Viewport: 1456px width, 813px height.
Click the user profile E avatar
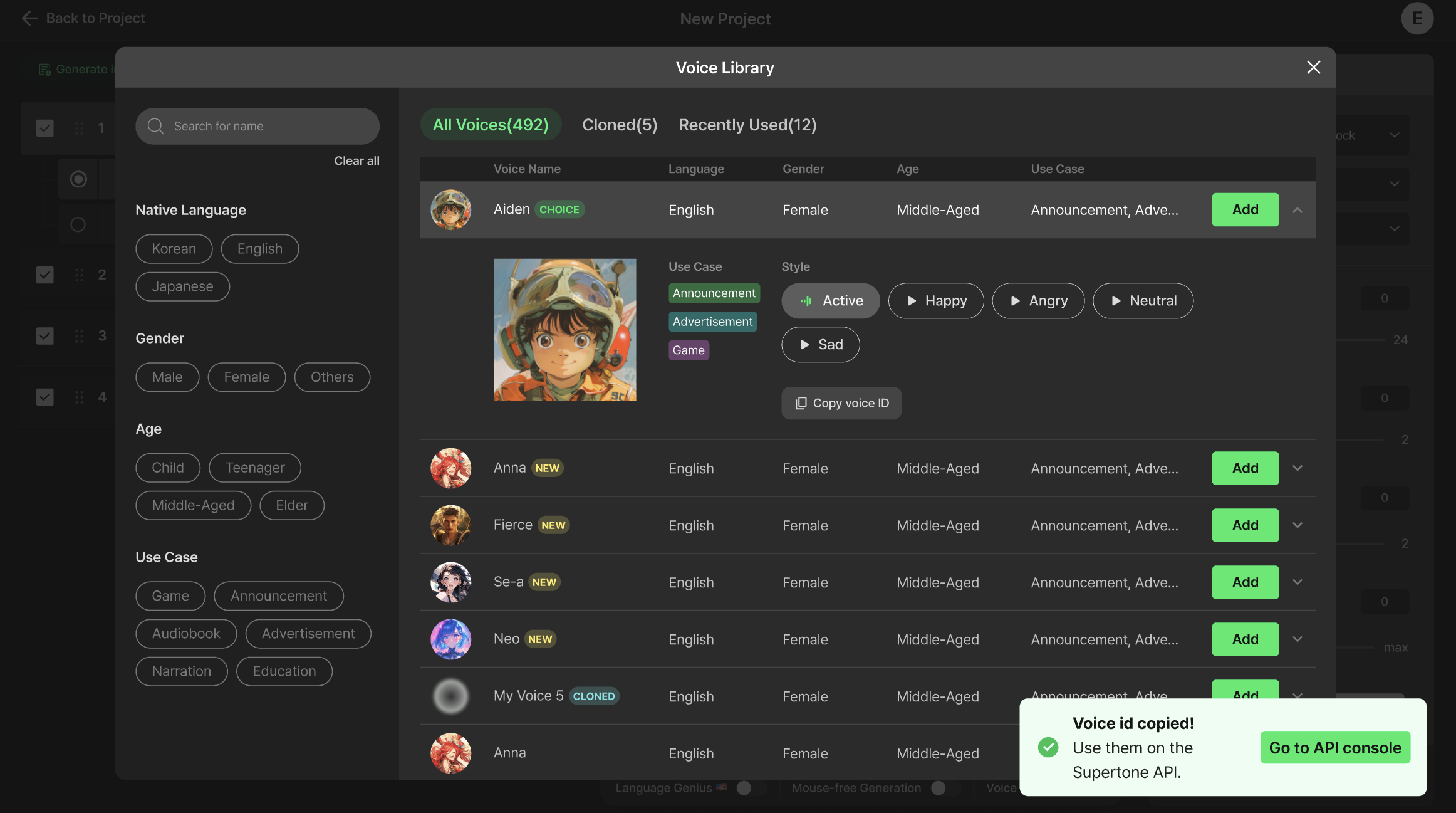coord(1417,19)
